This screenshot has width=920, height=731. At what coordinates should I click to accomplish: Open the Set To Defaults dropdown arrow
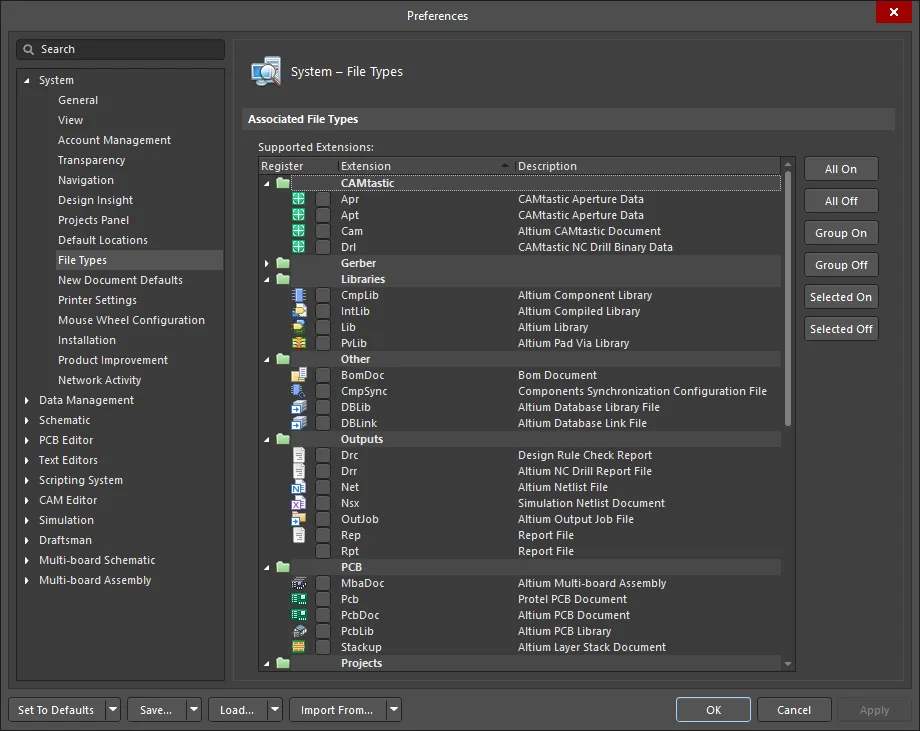pyautogui.click(x=113, y=710)
